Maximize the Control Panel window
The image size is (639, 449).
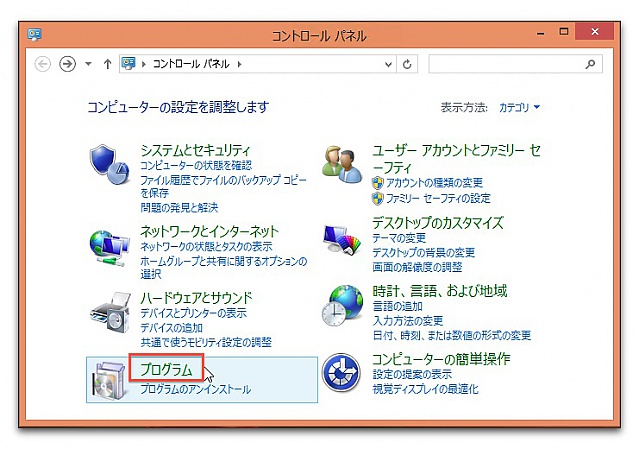(x=564, y=32)
